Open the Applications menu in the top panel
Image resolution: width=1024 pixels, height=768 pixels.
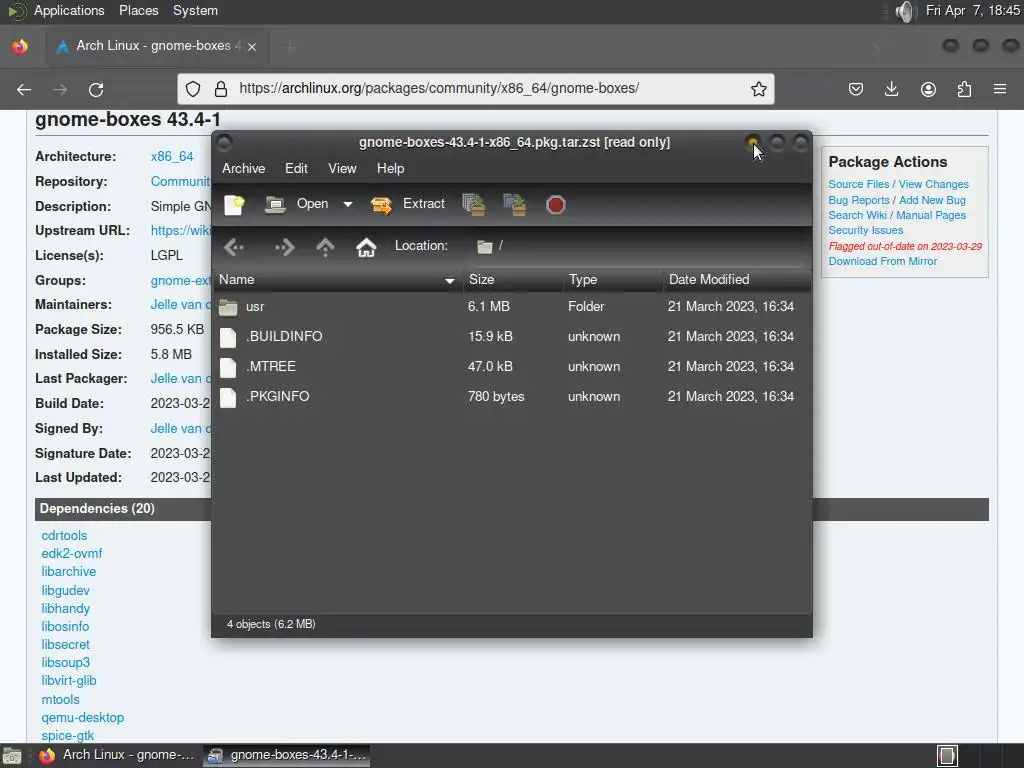69,10
